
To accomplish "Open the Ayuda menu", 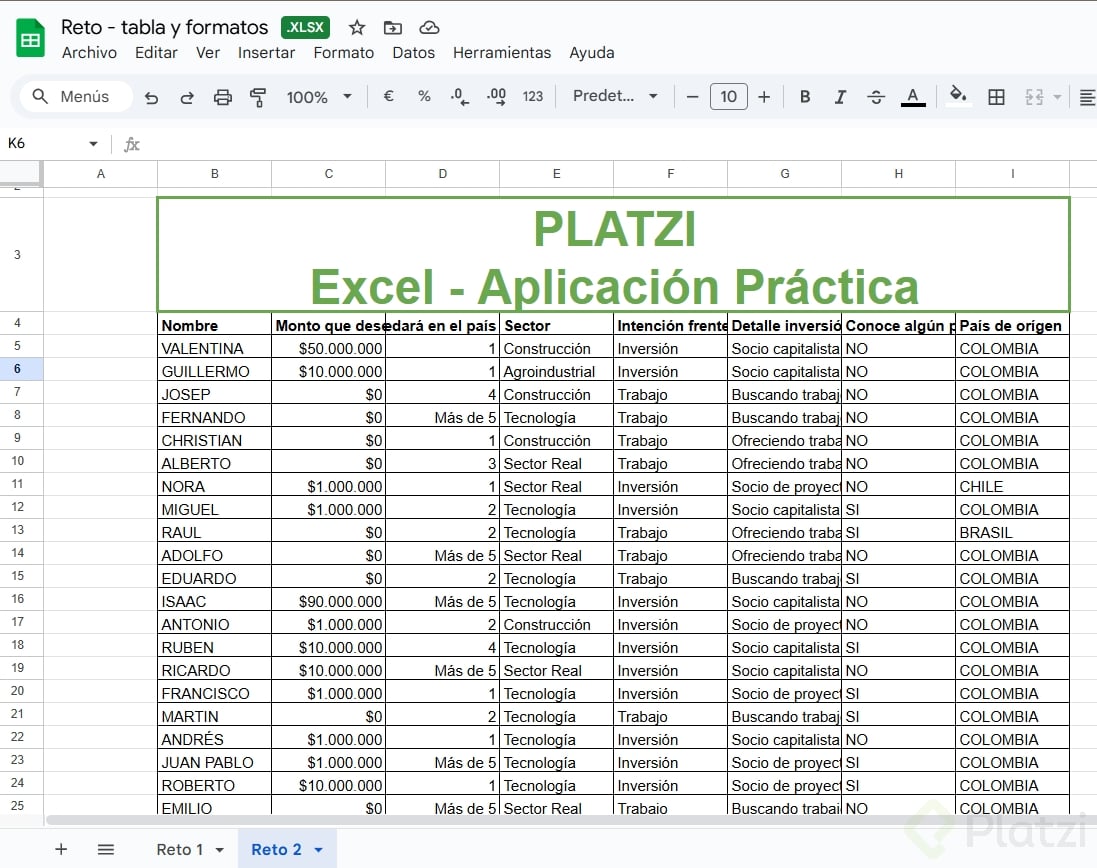I will (x=592, y=52).
